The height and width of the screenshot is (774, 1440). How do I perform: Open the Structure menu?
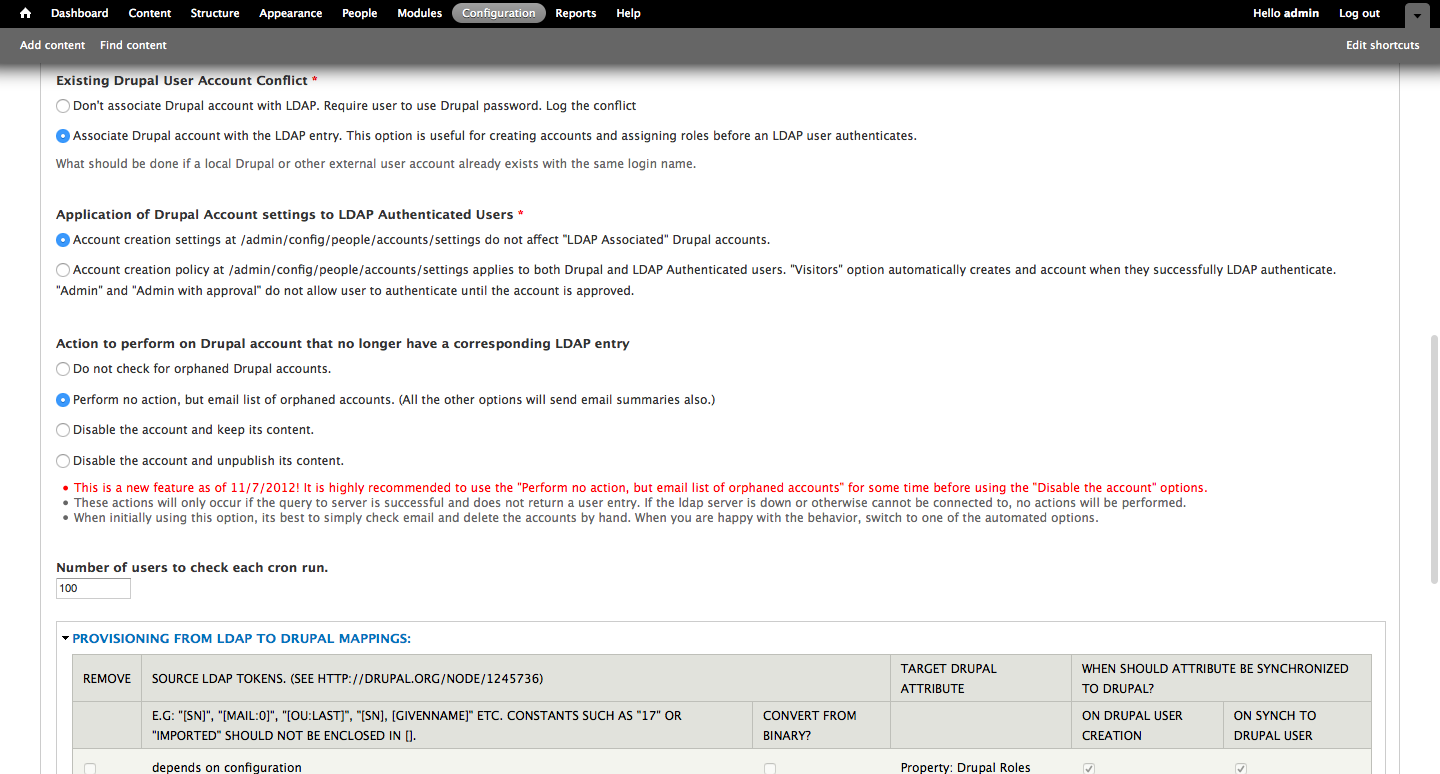[x=215, y=13]
